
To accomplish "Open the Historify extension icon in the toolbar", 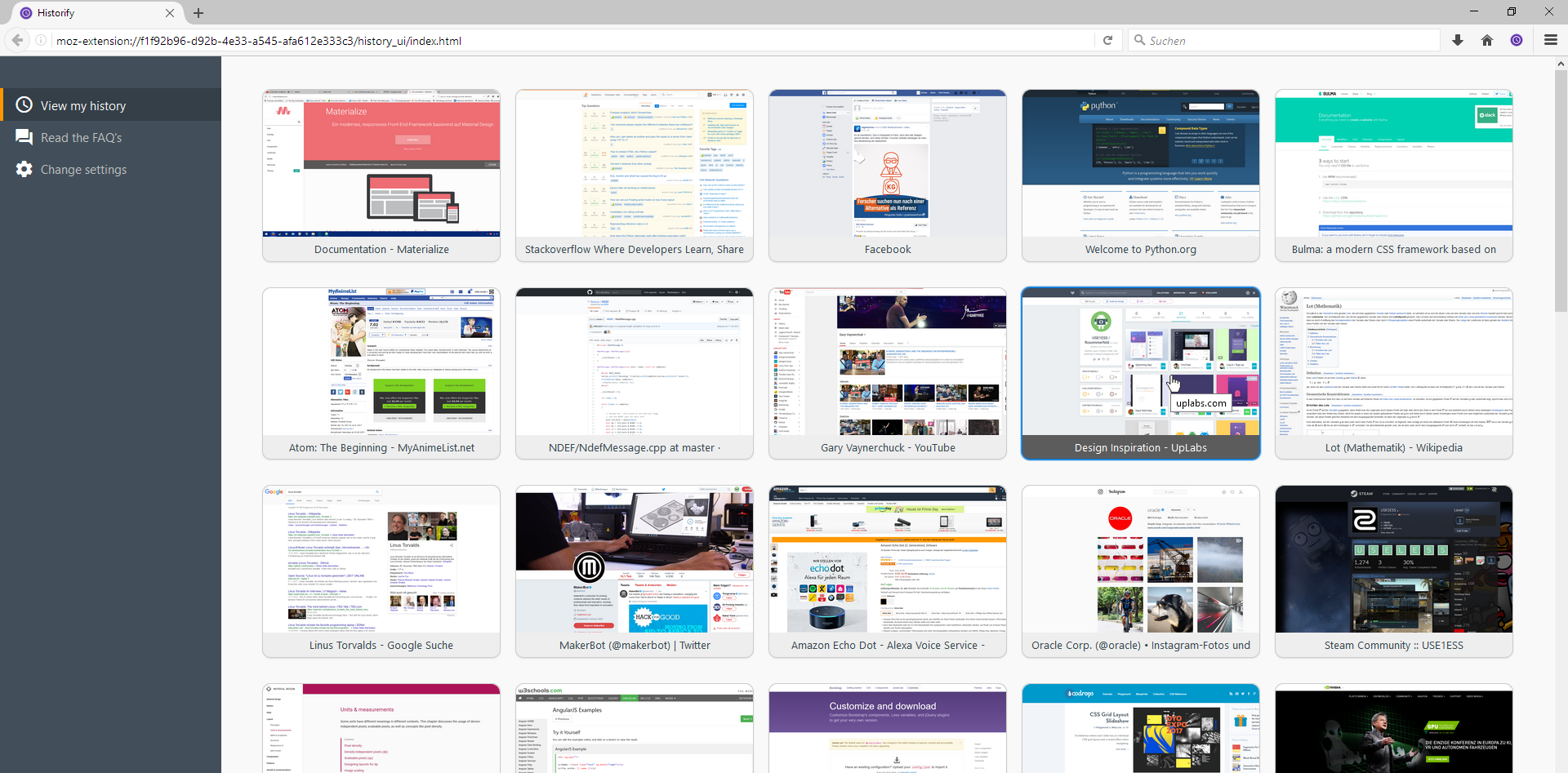I will point(1517,40).
